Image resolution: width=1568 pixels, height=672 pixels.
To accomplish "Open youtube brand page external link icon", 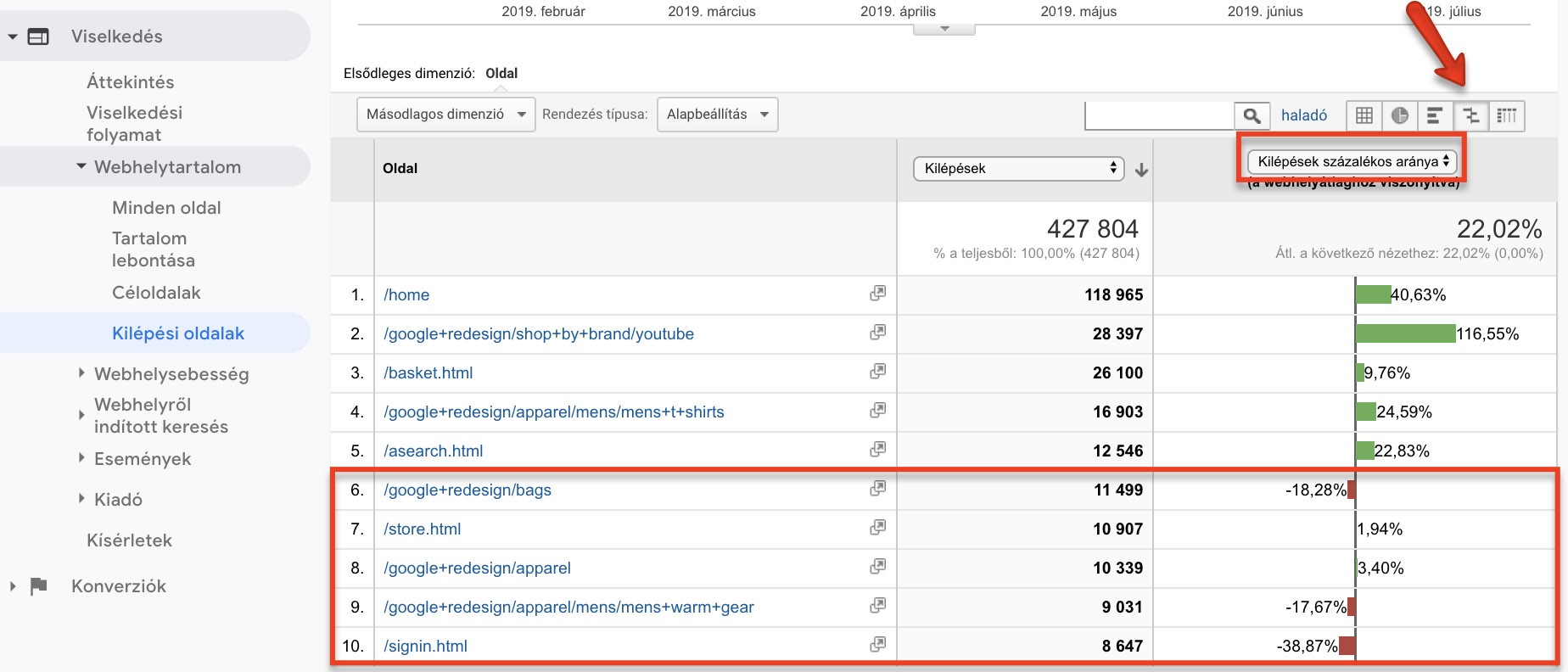I will (877, 332).
